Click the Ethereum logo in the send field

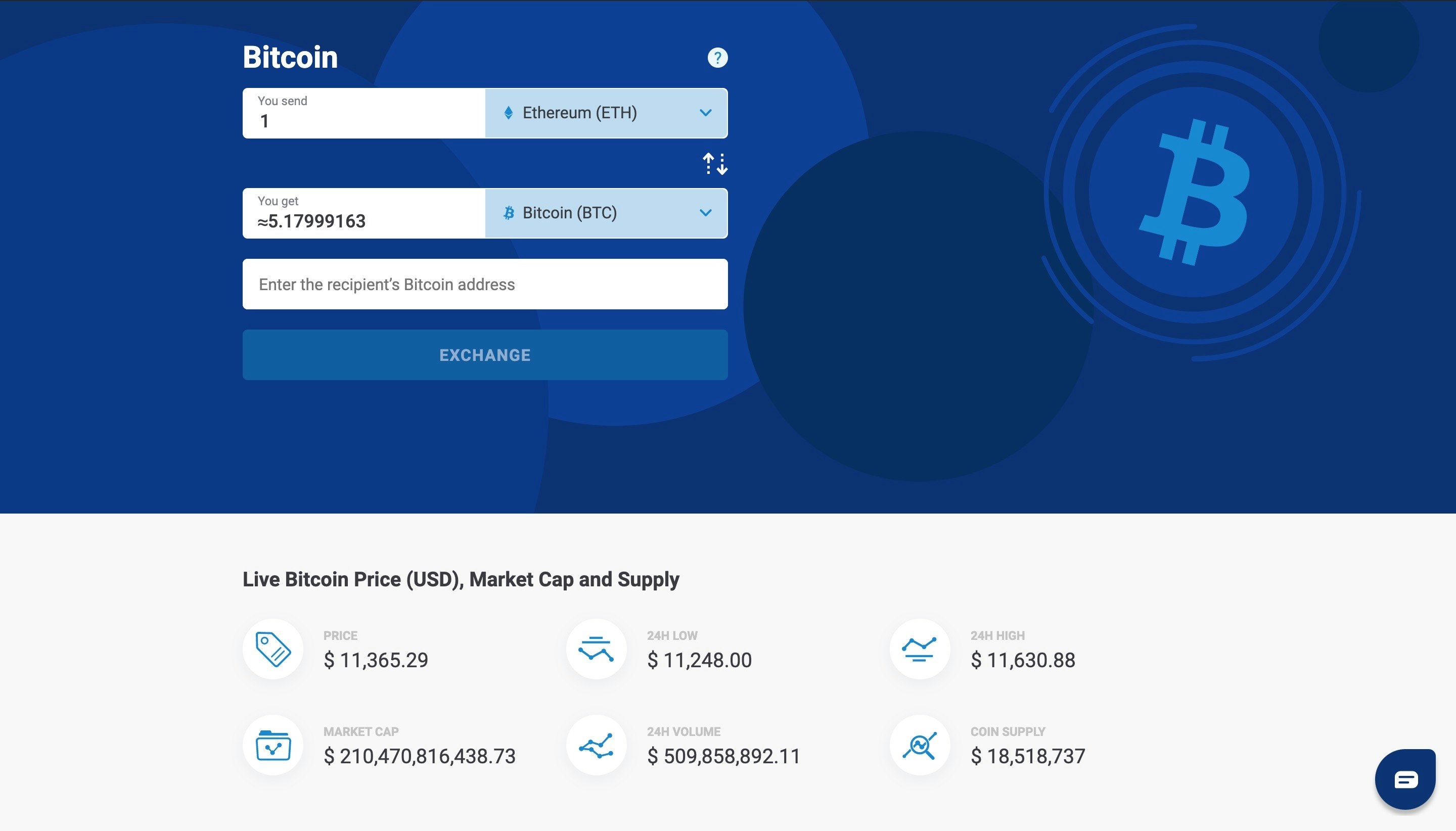(x=510, y=112)
